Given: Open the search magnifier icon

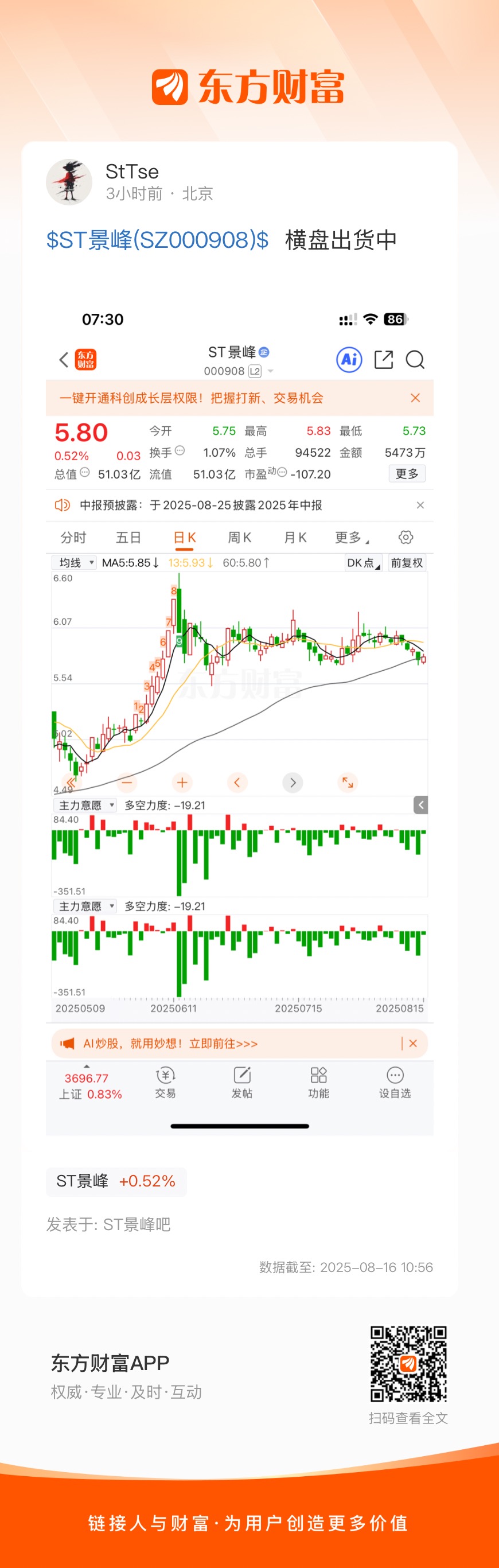Looking at the screenshot, I should (x=415, y=360).
